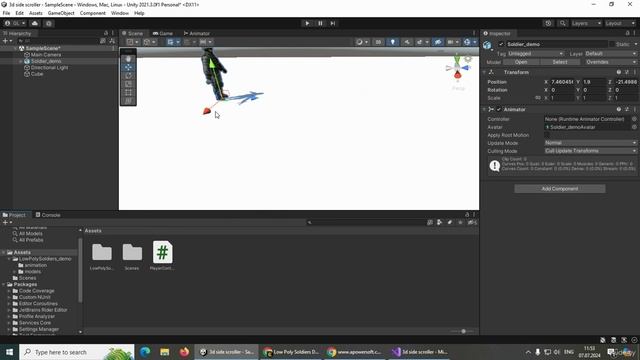Open Avatar object picker circle
Screen dimensions: 640x360
pos(634,127)
